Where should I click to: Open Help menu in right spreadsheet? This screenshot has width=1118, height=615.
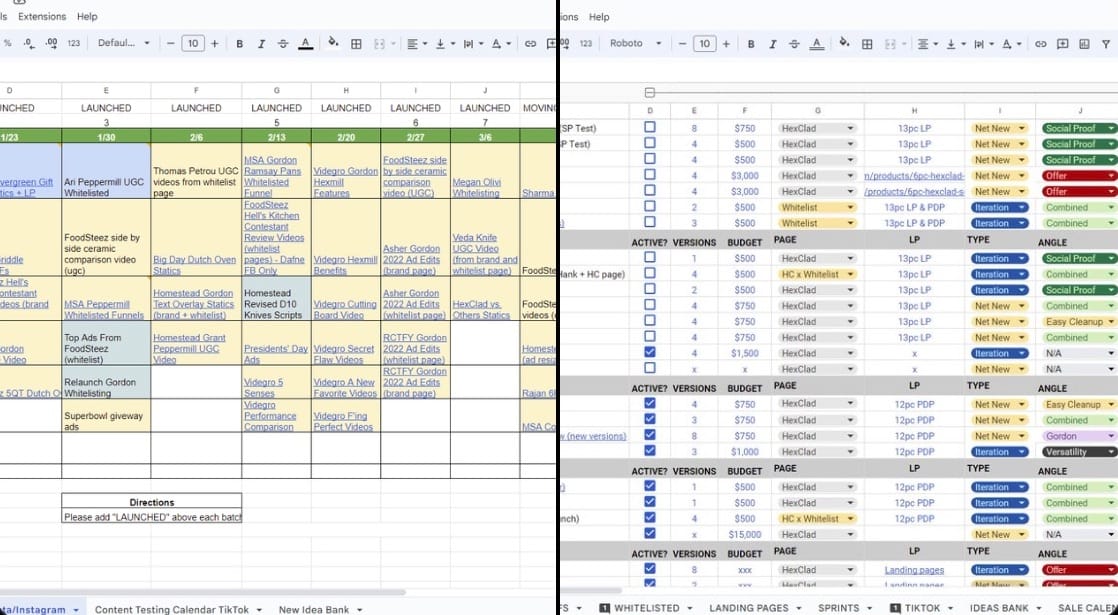(x=599, y=16)
